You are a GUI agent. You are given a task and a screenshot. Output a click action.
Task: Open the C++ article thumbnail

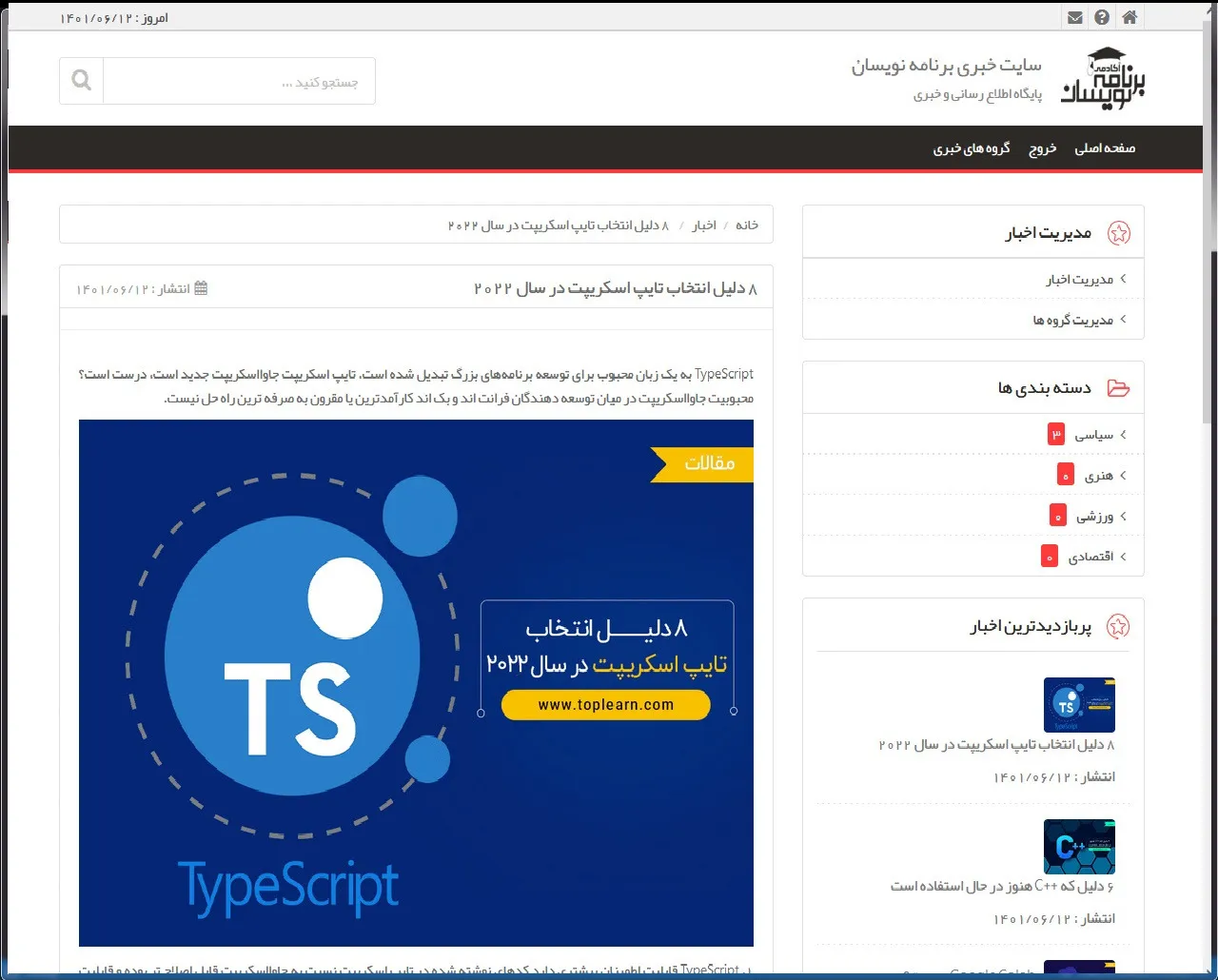click(x=1079, y=847)
